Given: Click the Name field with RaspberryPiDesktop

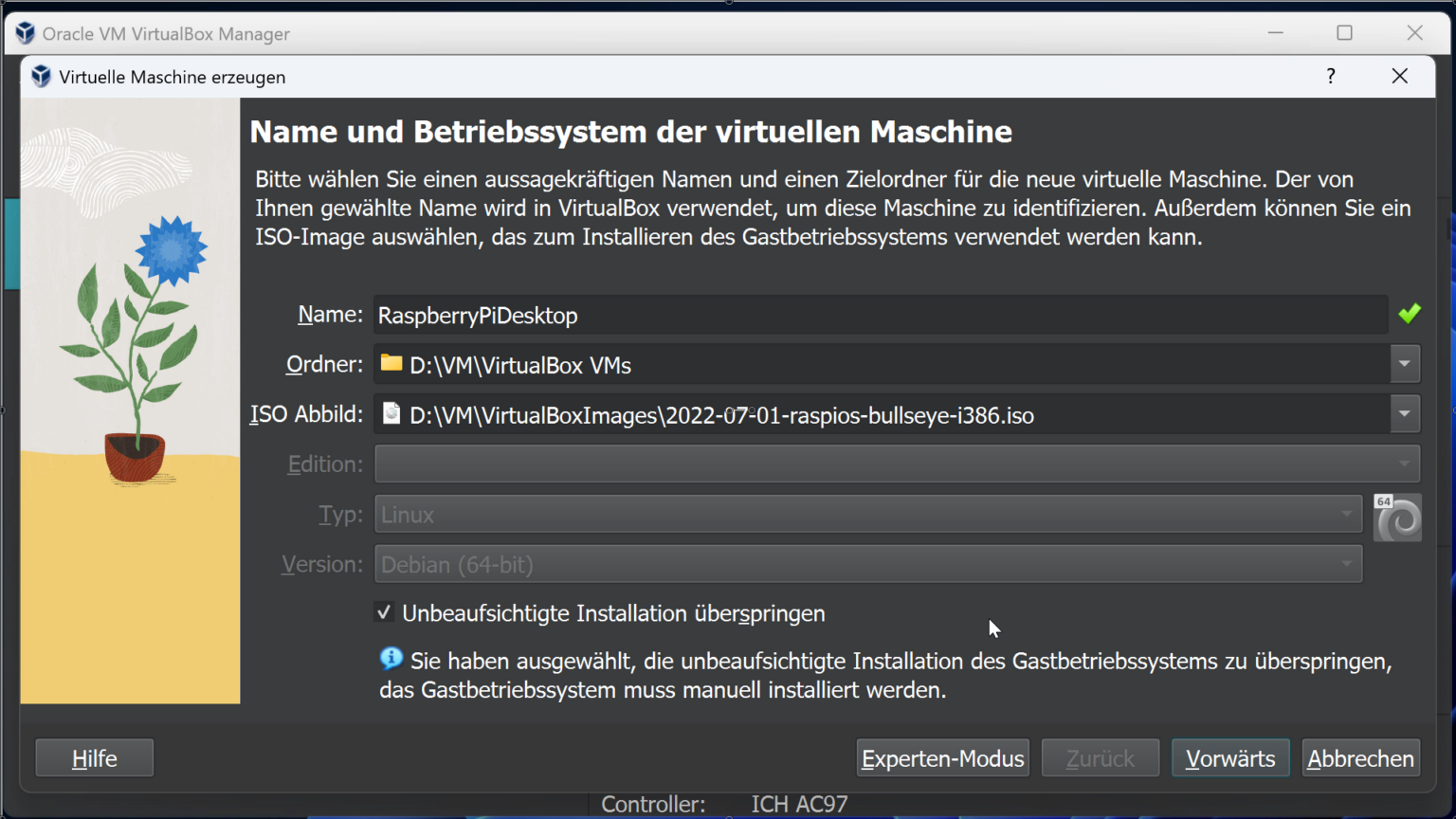Looking at the screenshot, I should point(881,315).
